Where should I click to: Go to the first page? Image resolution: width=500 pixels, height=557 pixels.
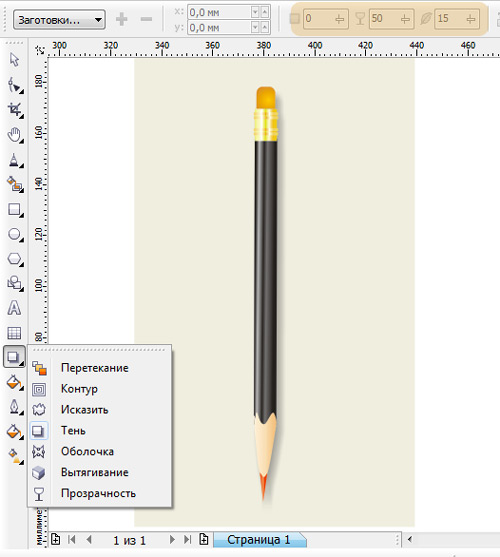[x=72, y=540]
